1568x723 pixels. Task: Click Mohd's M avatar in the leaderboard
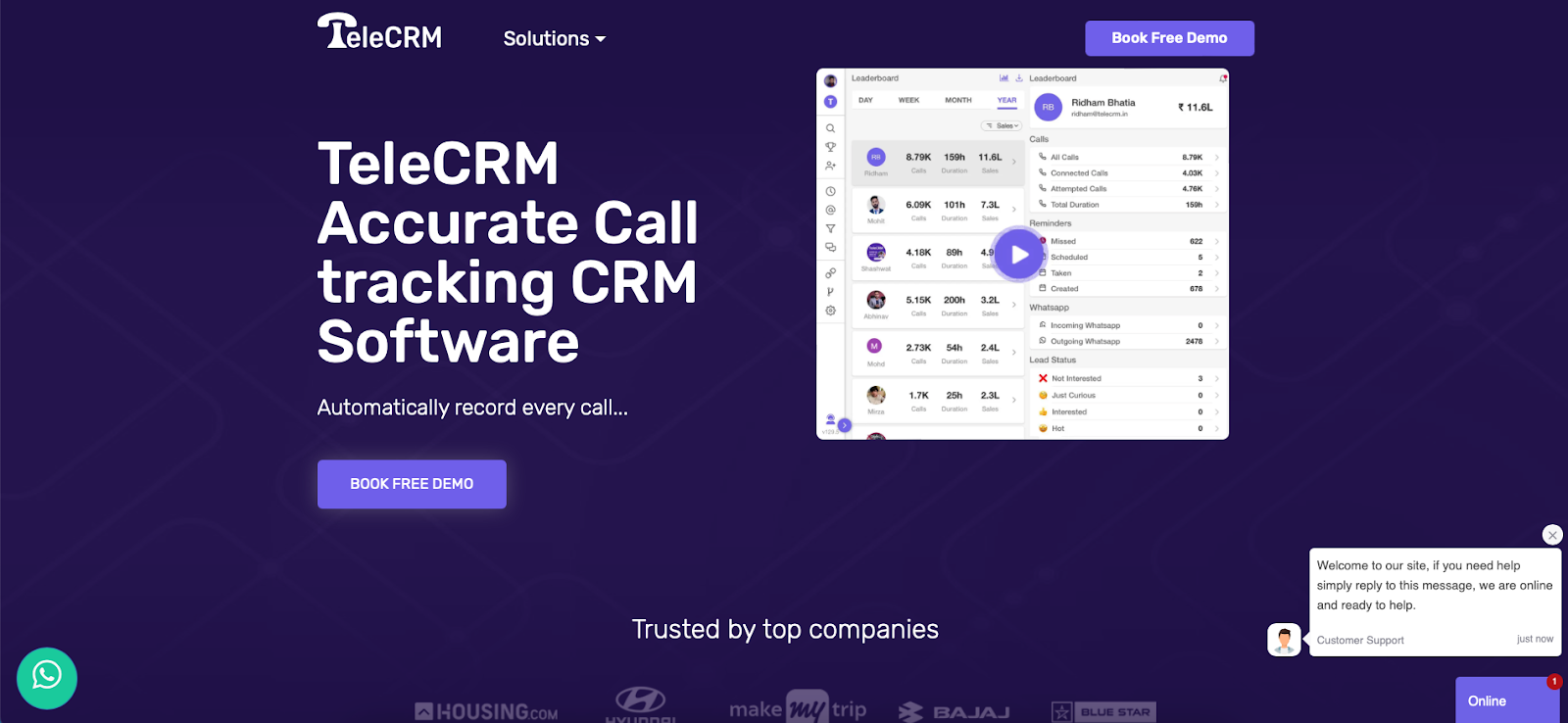point(875,346)
